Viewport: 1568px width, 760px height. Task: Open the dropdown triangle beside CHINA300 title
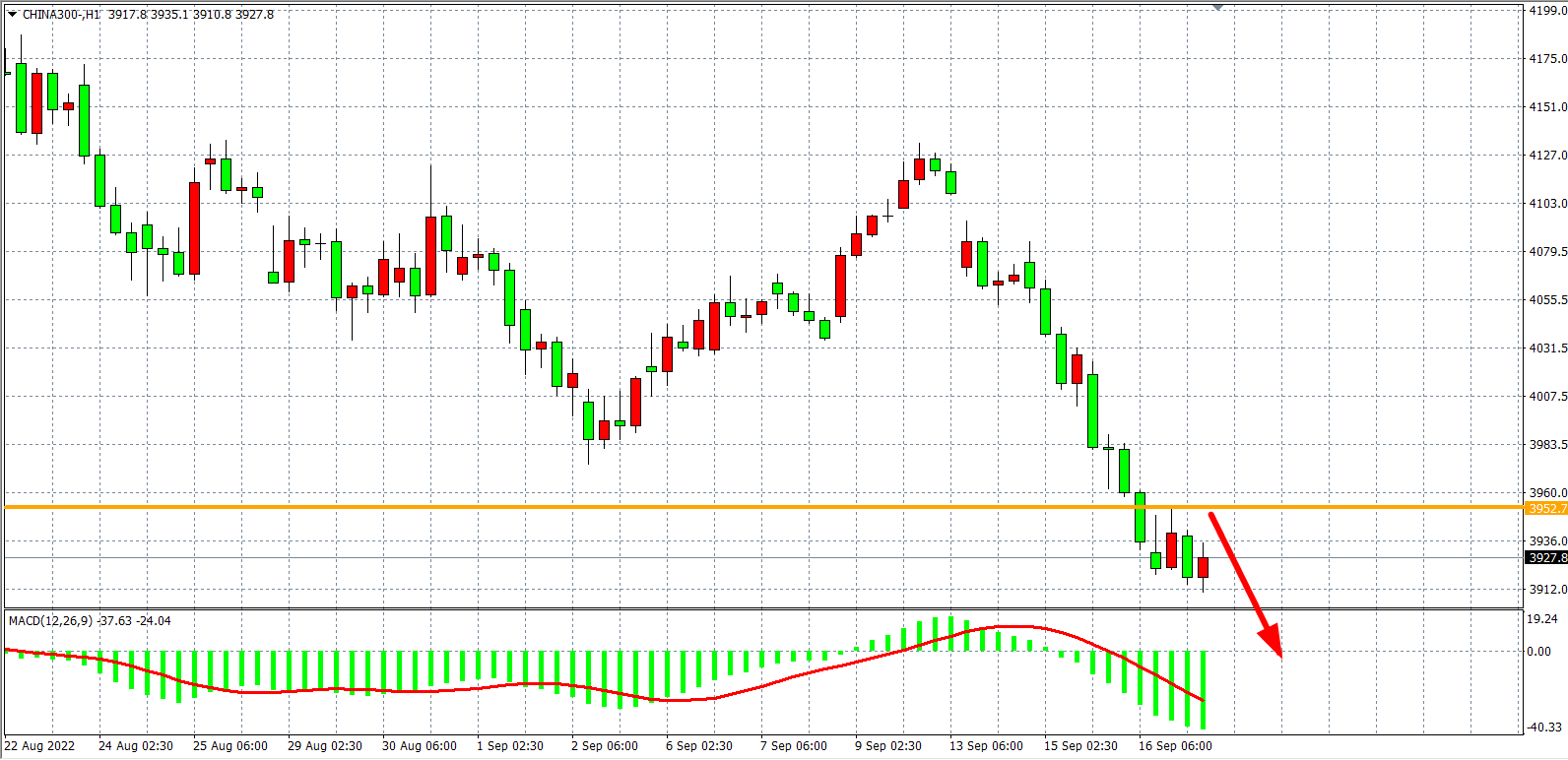coord(12,14)
